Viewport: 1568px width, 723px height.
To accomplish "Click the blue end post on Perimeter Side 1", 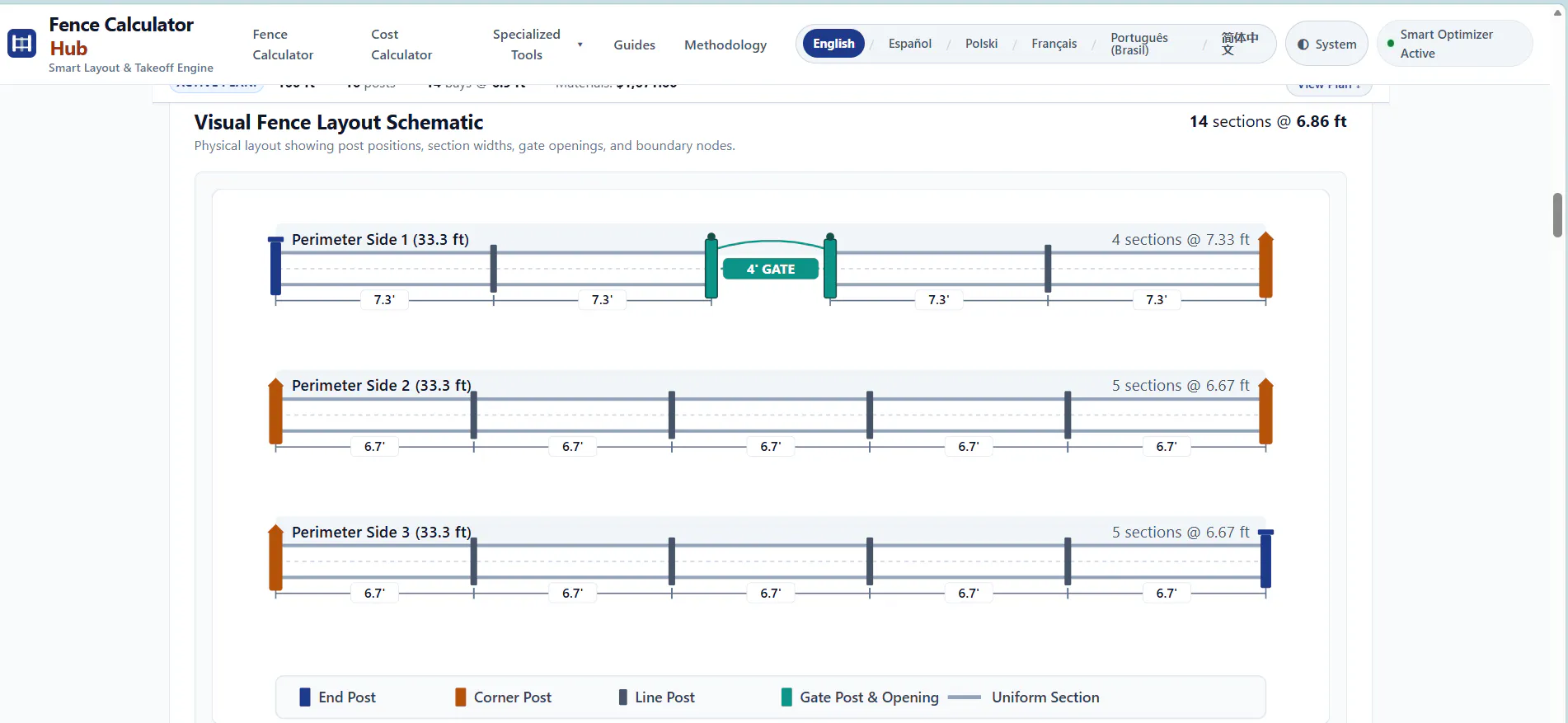I will tap(276, 265).
